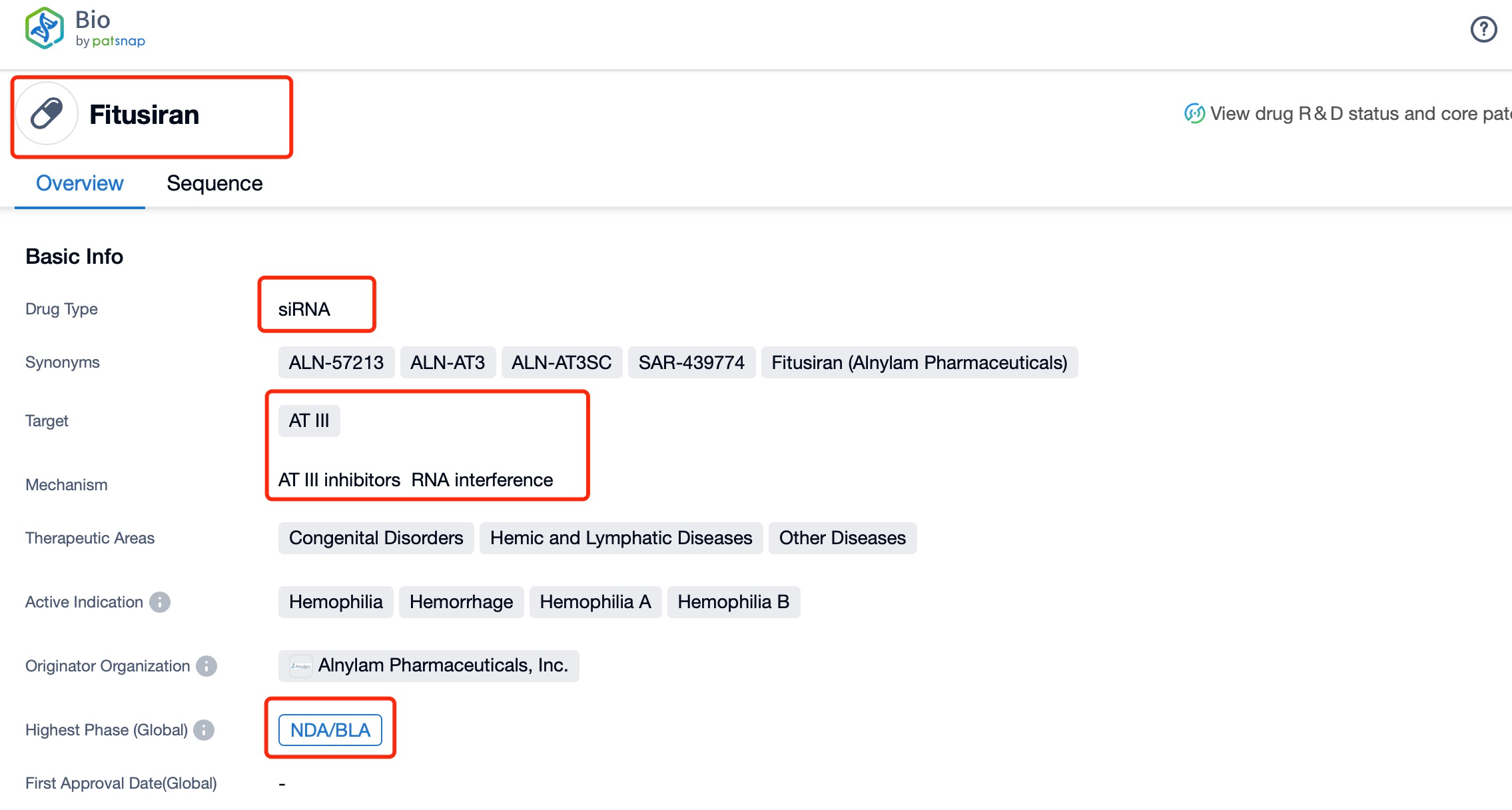This screenshot has height=810, width=1512.
Task: Select the Hemophilia A indication tag
Action: tap(595, 602)
